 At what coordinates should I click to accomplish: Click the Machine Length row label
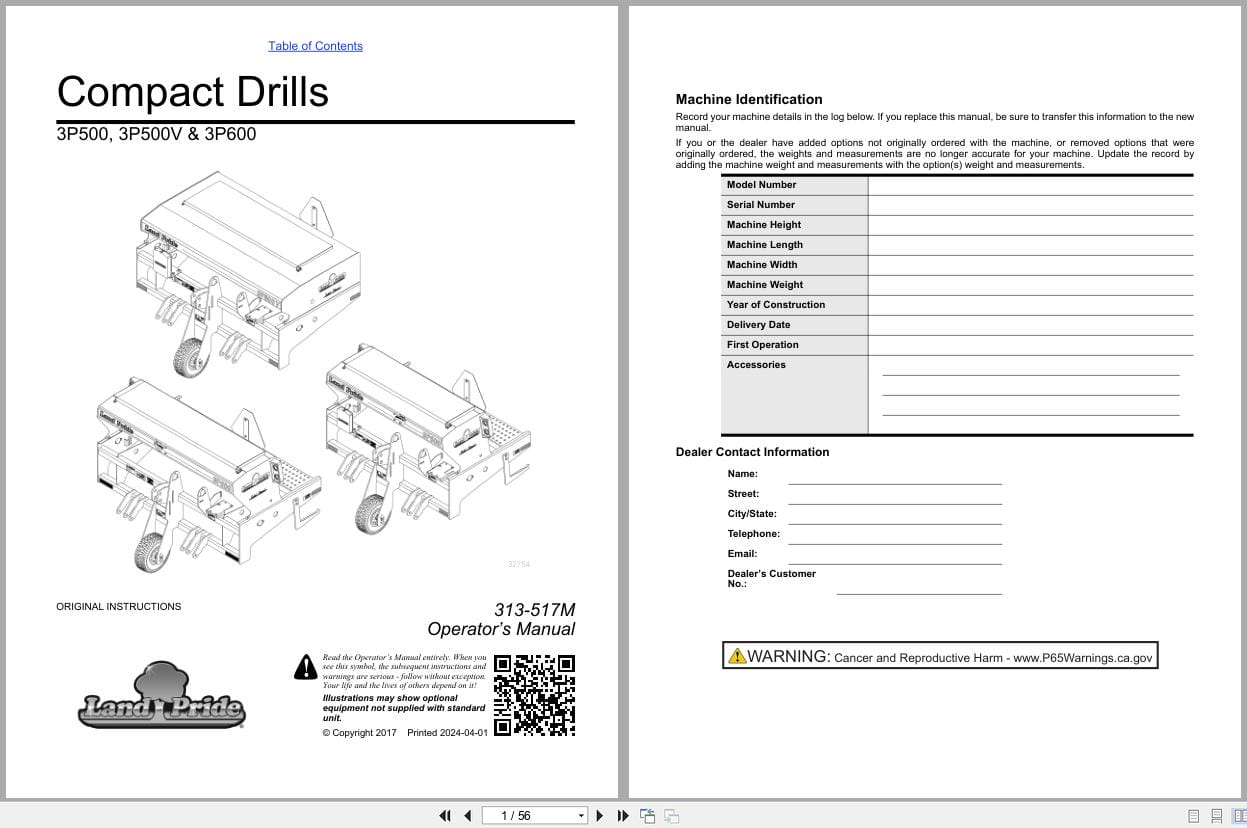tap(765, 245)
